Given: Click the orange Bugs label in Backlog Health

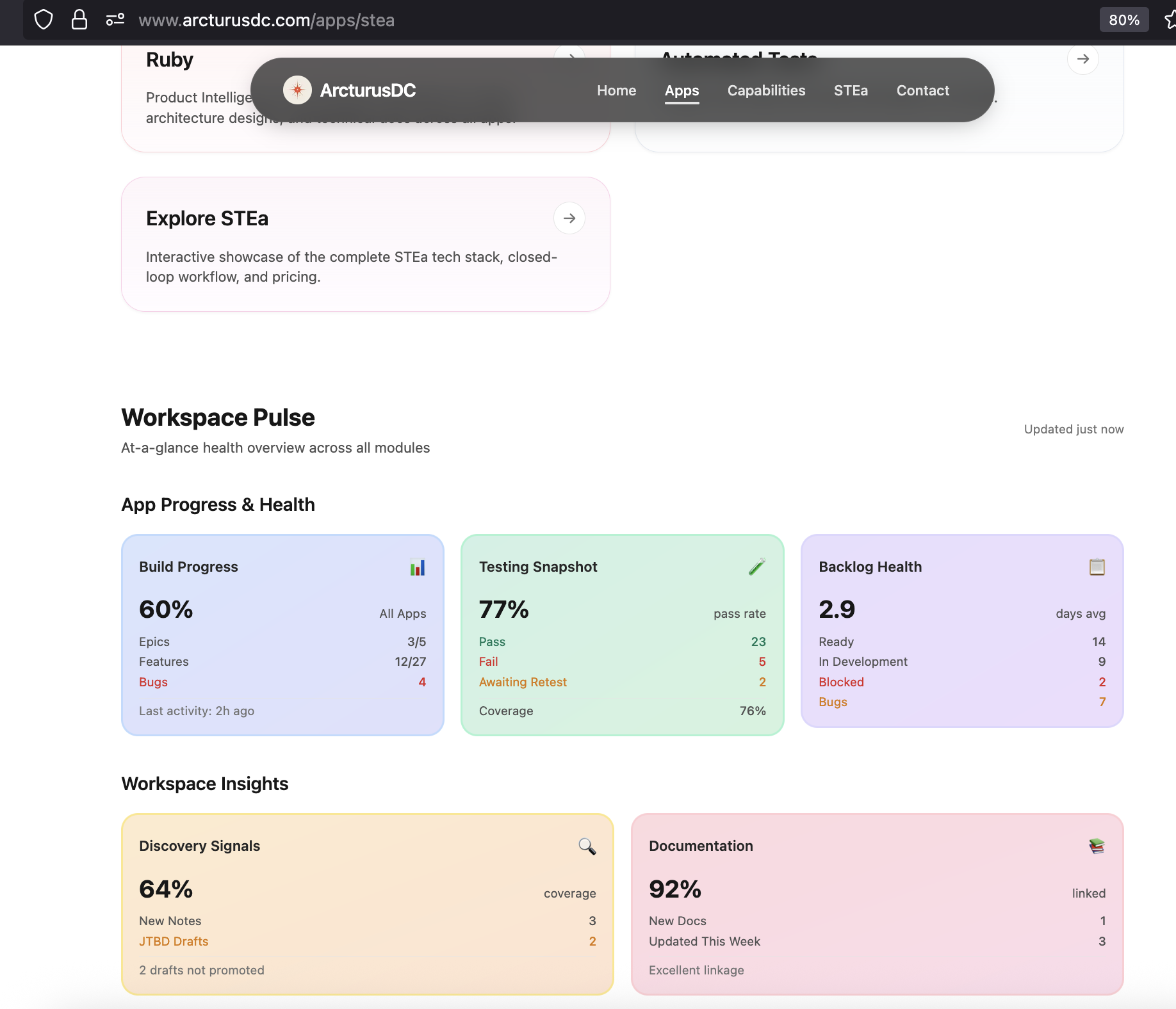Looking at the screenshot, I should coord(833,702).
